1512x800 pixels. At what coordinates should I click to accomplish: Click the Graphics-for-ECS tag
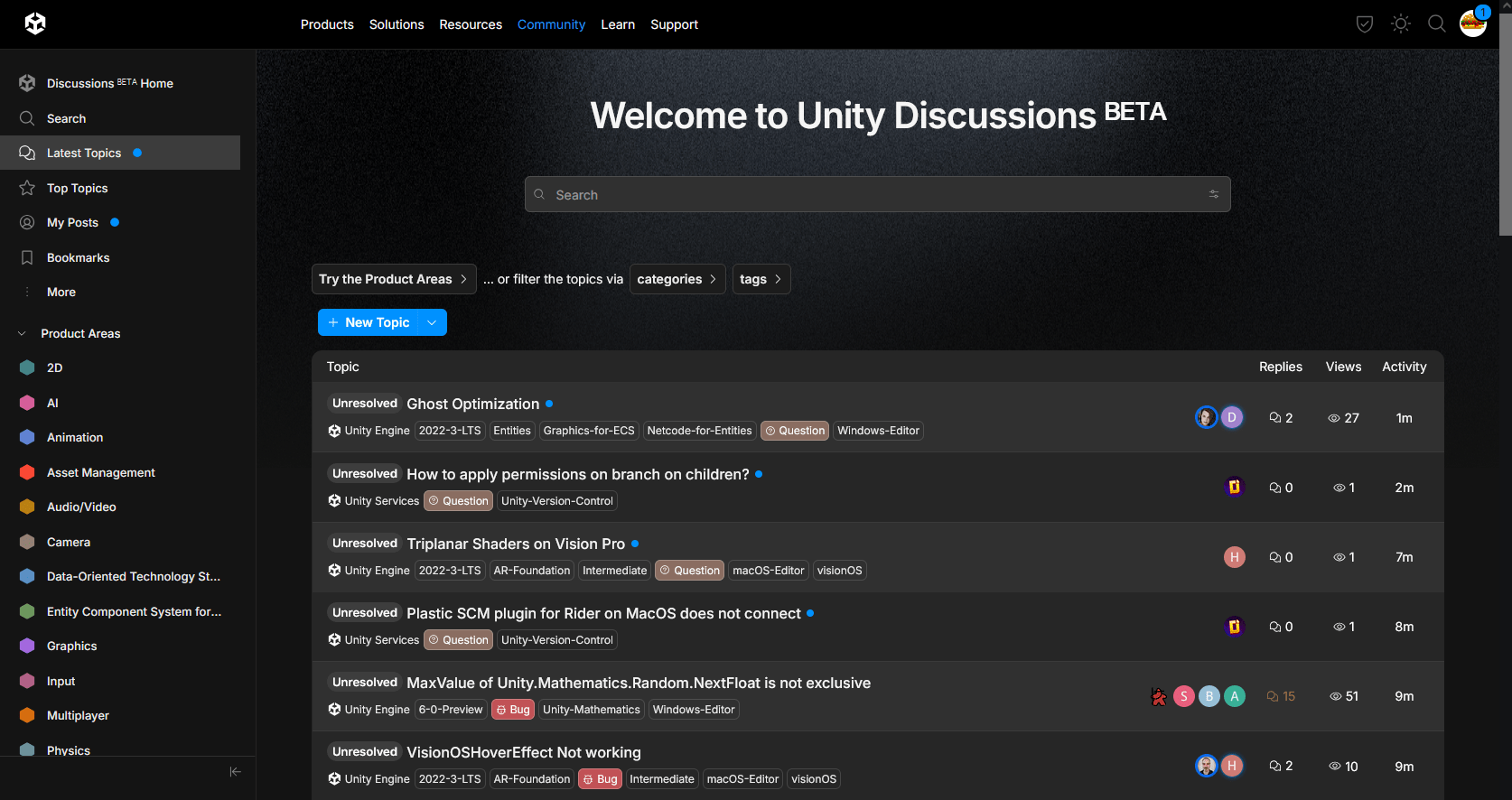pyautogui.click(x=589, y=431)
